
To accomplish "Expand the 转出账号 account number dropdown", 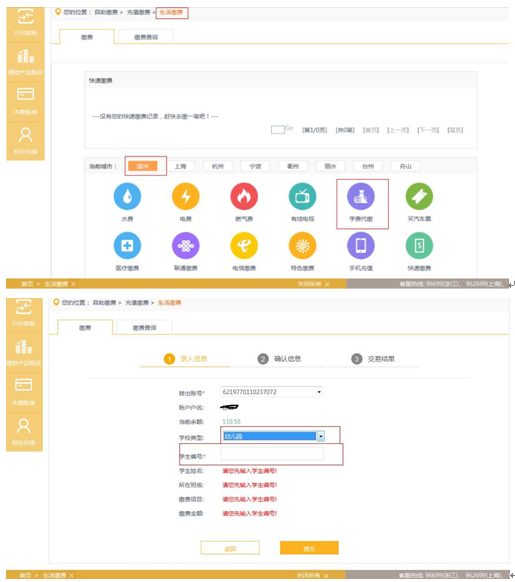I will click(x=319, y=392).
